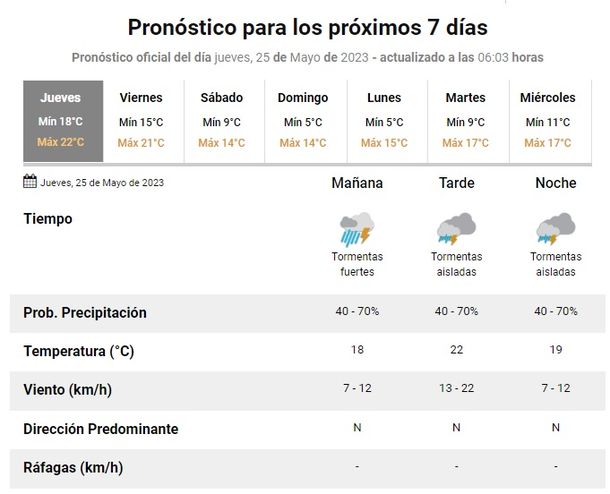The image size is (610, 494).
Task: Click the Temperatura (°C) row label
Action: (x=78, y=351)
